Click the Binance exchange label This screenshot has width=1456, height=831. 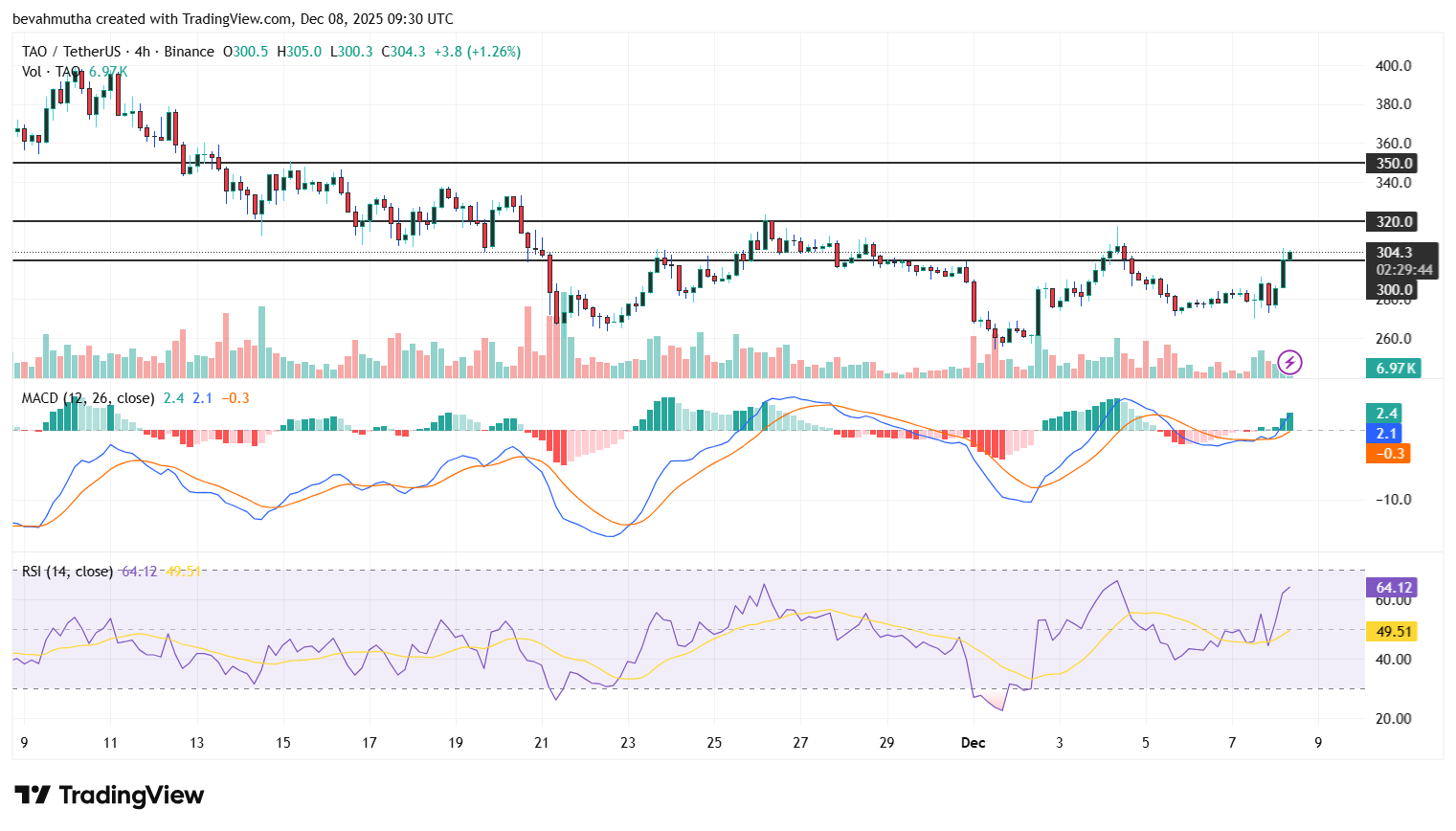pos(190,52)
